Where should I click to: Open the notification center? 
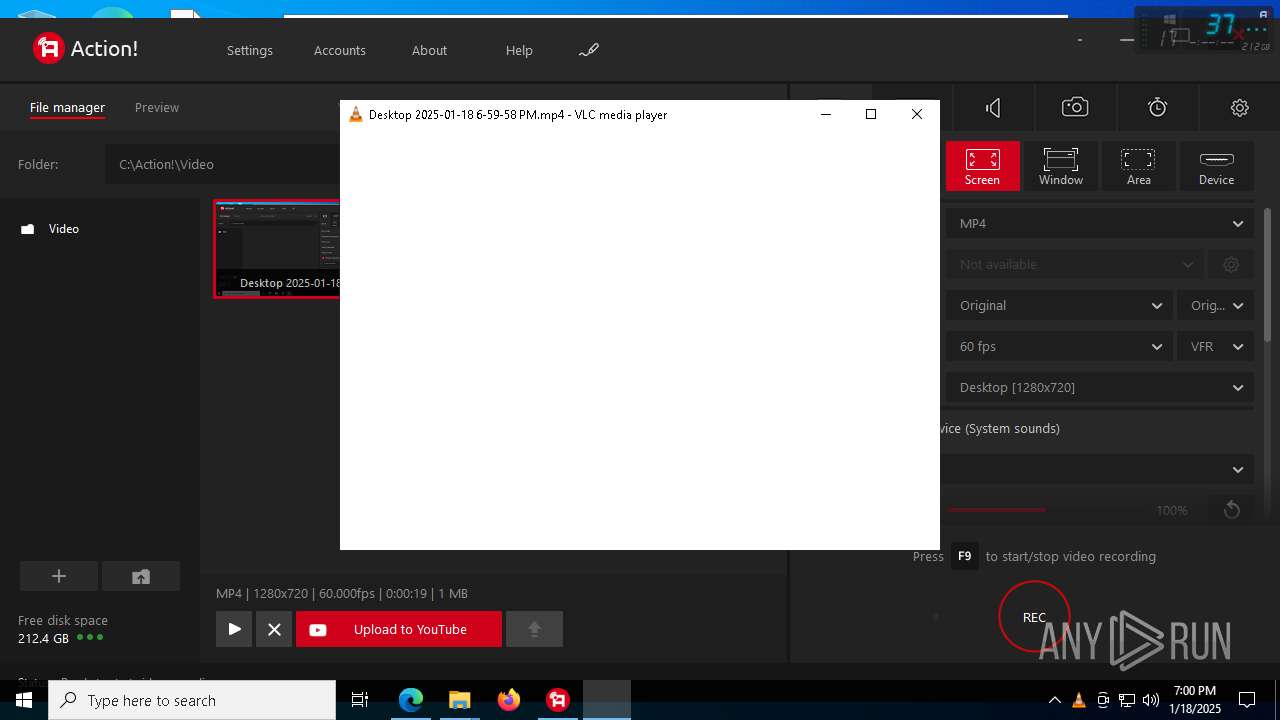click(1247, 700)
